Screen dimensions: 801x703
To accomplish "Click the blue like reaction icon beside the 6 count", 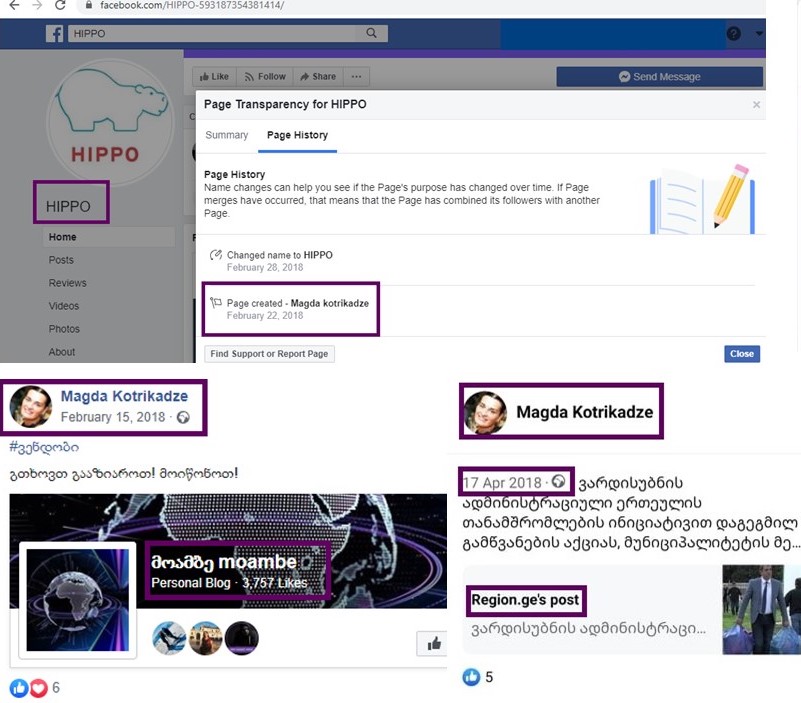I will tap(19, 688).
